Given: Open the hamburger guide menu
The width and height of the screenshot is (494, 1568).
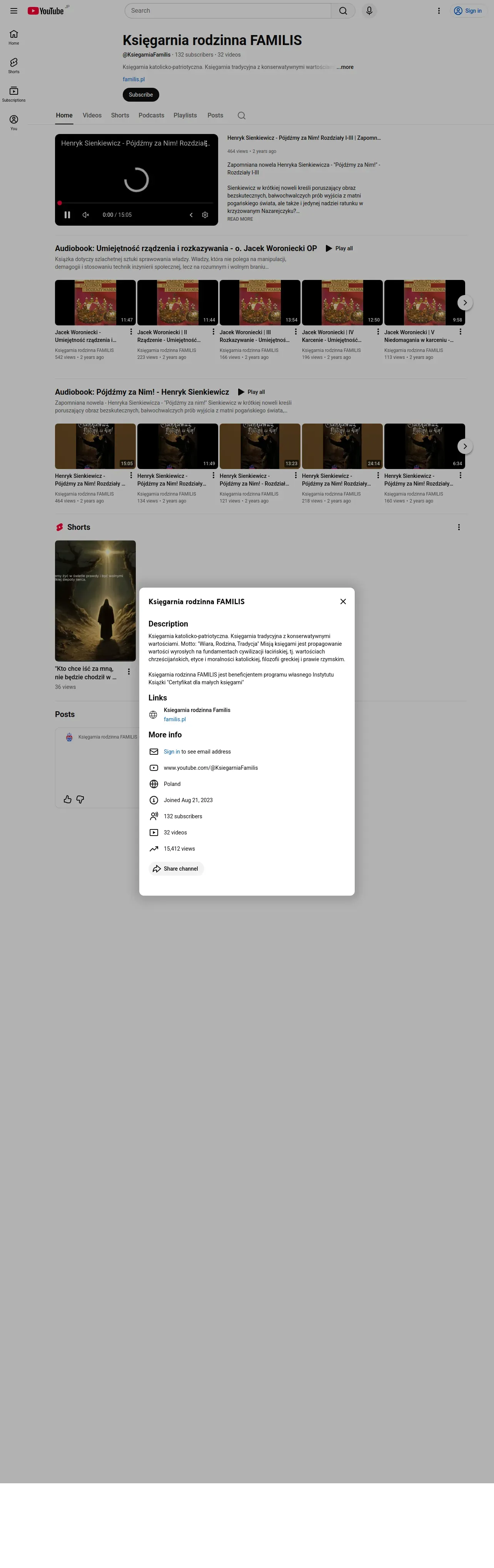Looking at the screenshot, I should [13, 11].
